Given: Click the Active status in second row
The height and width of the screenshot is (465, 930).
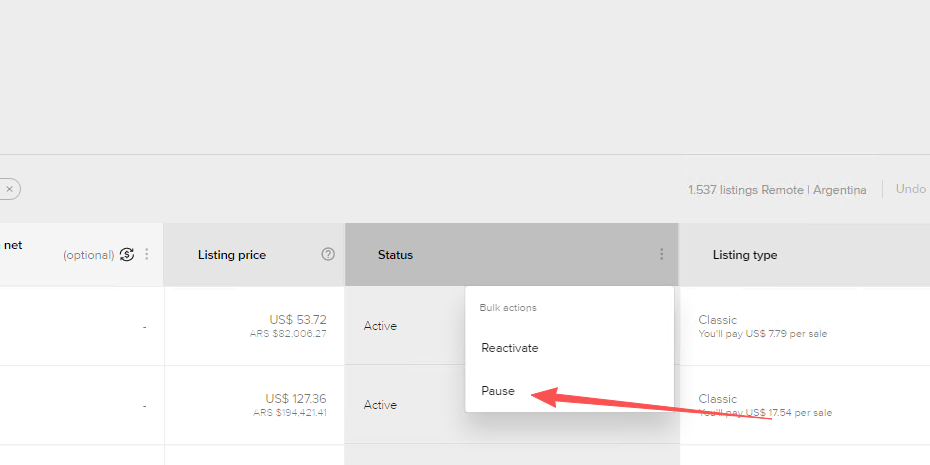Looking at the screenshot, I should coord(380,405).
